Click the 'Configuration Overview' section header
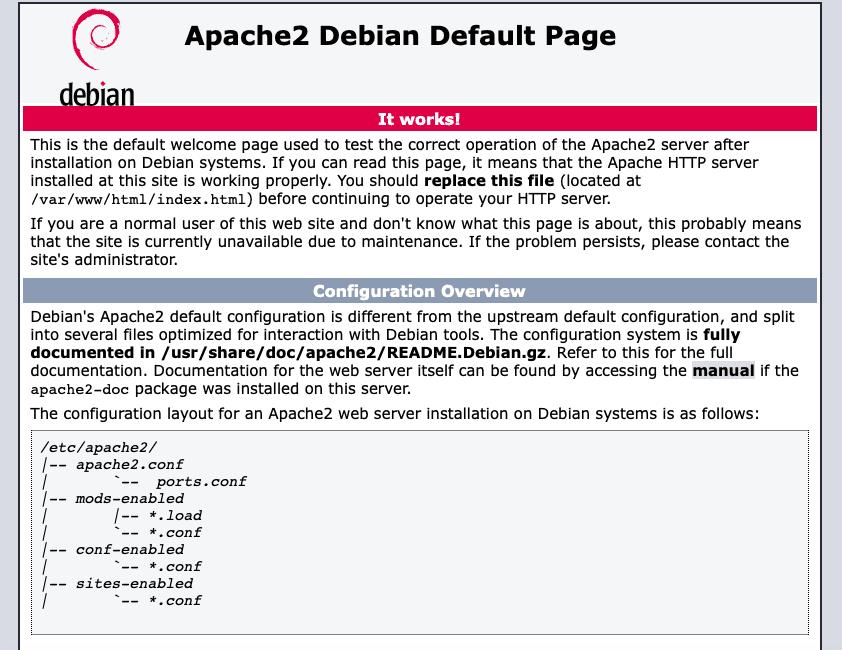 click(x=419, y=291)
